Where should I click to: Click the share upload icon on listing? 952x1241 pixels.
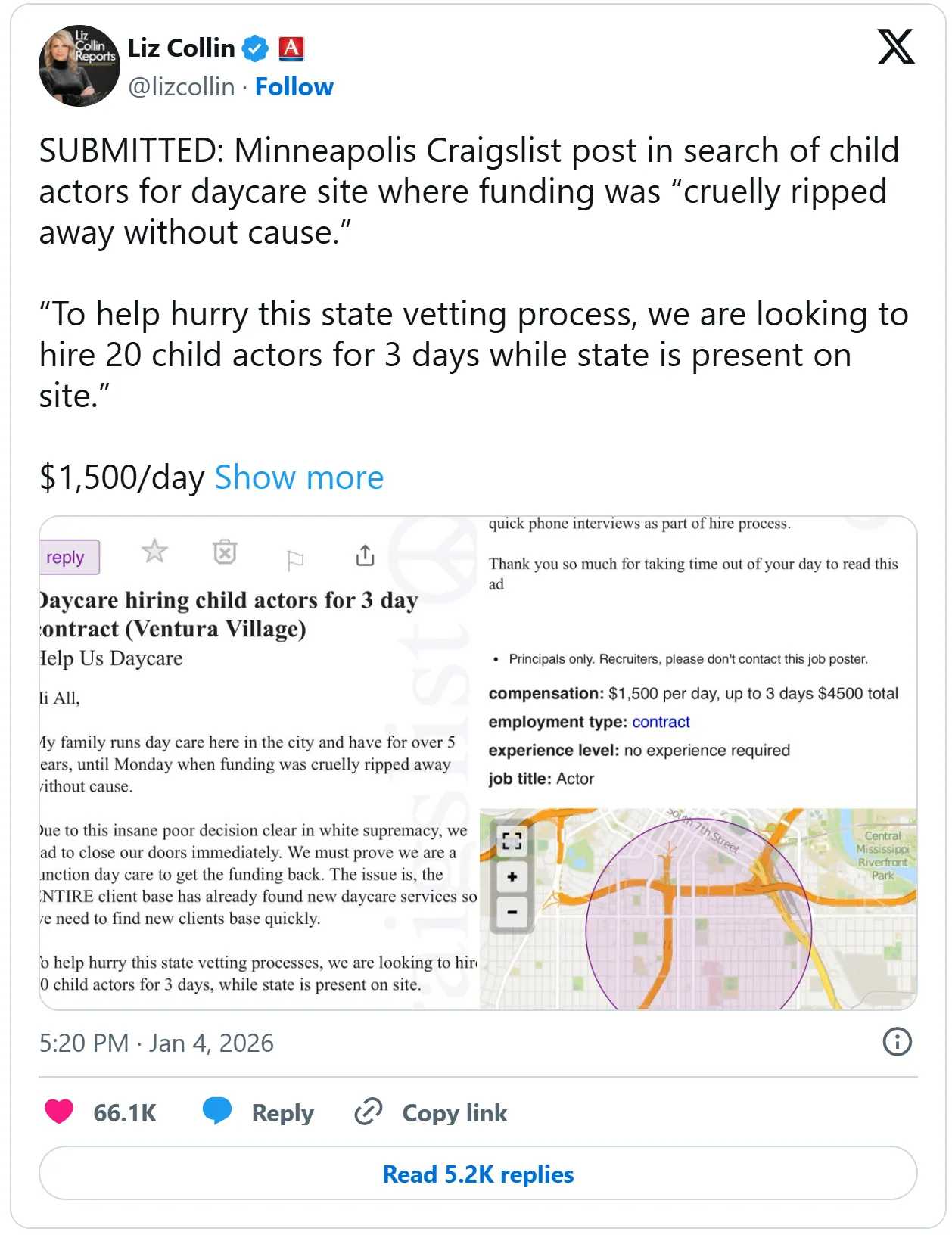[365, 555]
